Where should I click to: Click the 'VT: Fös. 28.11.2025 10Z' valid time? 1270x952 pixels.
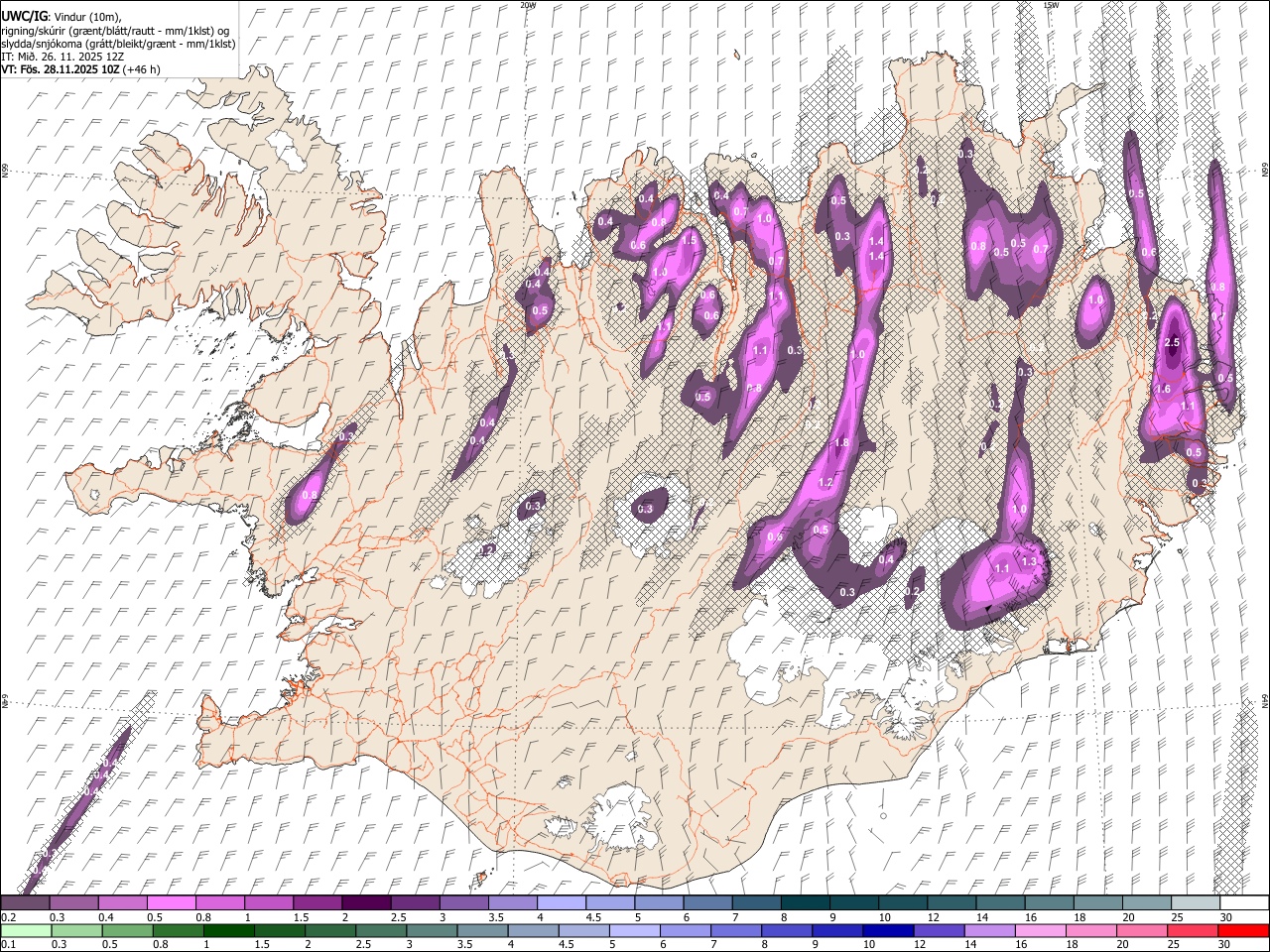click(60, 69)
